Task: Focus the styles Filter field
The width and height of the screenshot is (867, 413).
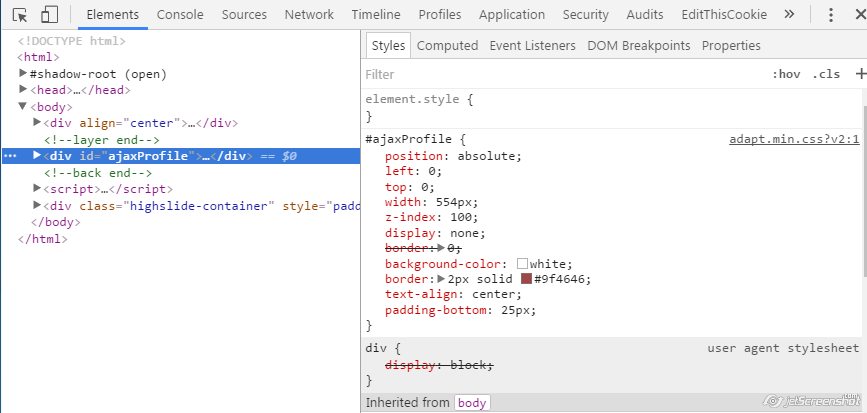Action: [564, 74]
